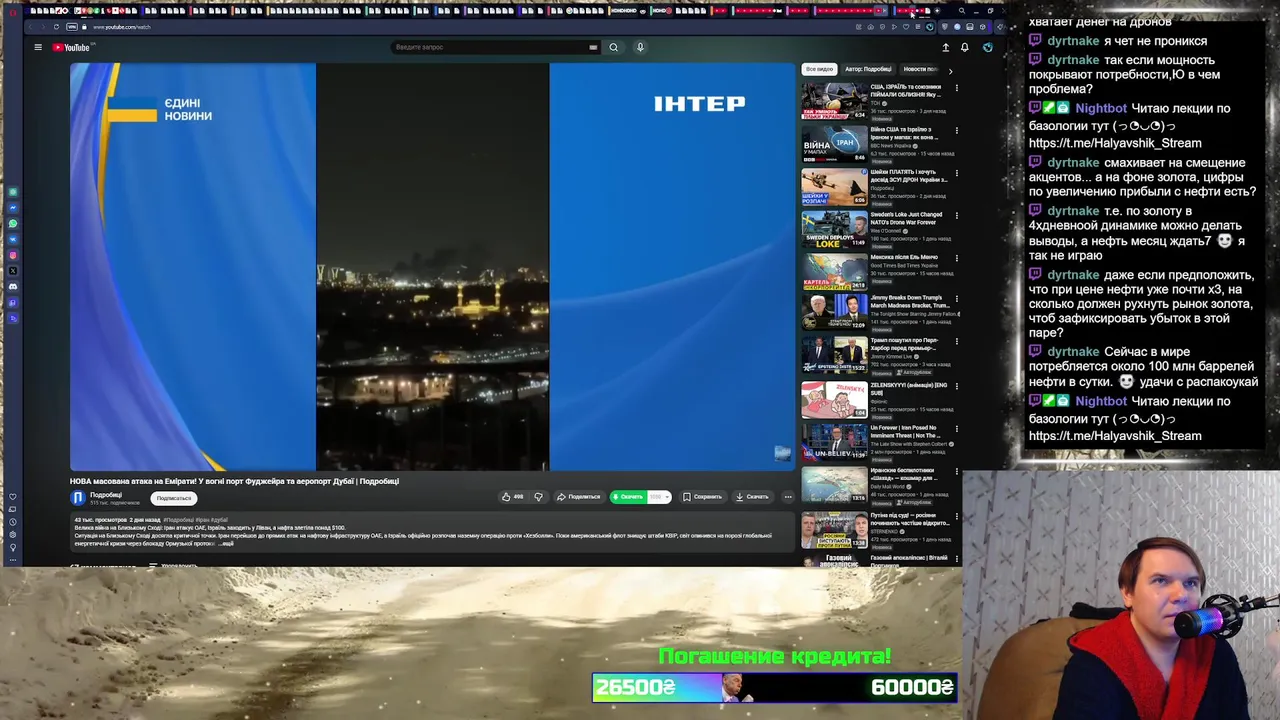
Task: Click Поделиться share button
Action: (579, 497)
